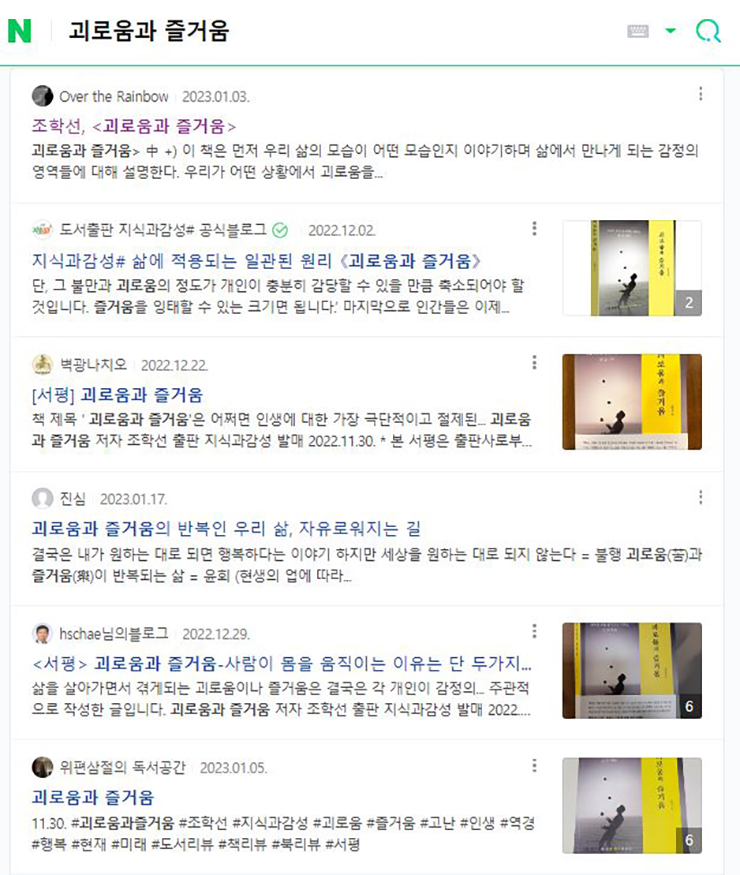The height and width of the screenshot is (875, 740).
Task: Open the 벽광나치오 post book cover thumbnail
Action: [x=632, y=402]
